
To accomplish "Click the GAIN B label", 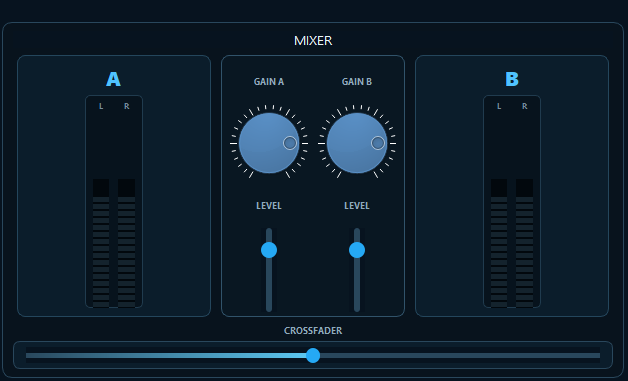I will [x=357, y=82].
